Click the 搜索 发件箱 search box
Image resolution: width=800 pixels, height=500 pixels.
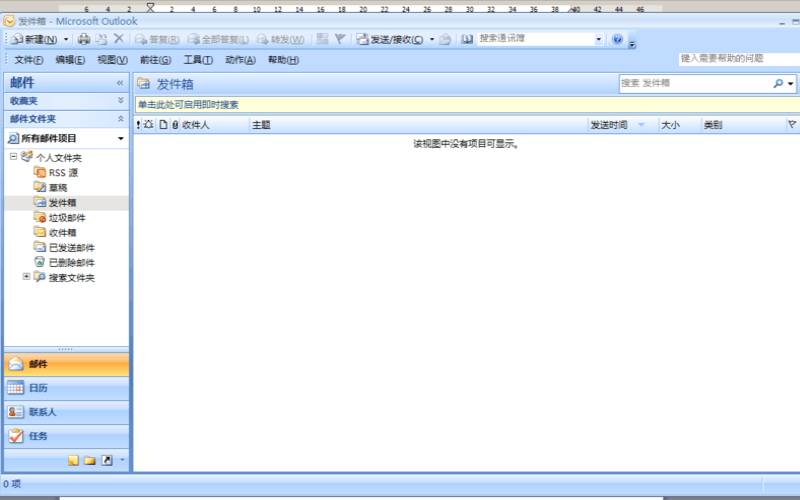point(695,83)
